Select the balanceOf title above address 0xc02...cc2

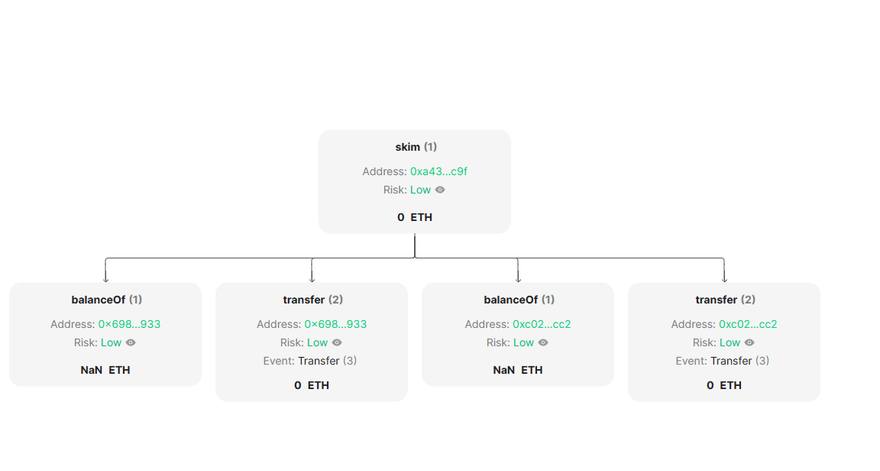518,300
